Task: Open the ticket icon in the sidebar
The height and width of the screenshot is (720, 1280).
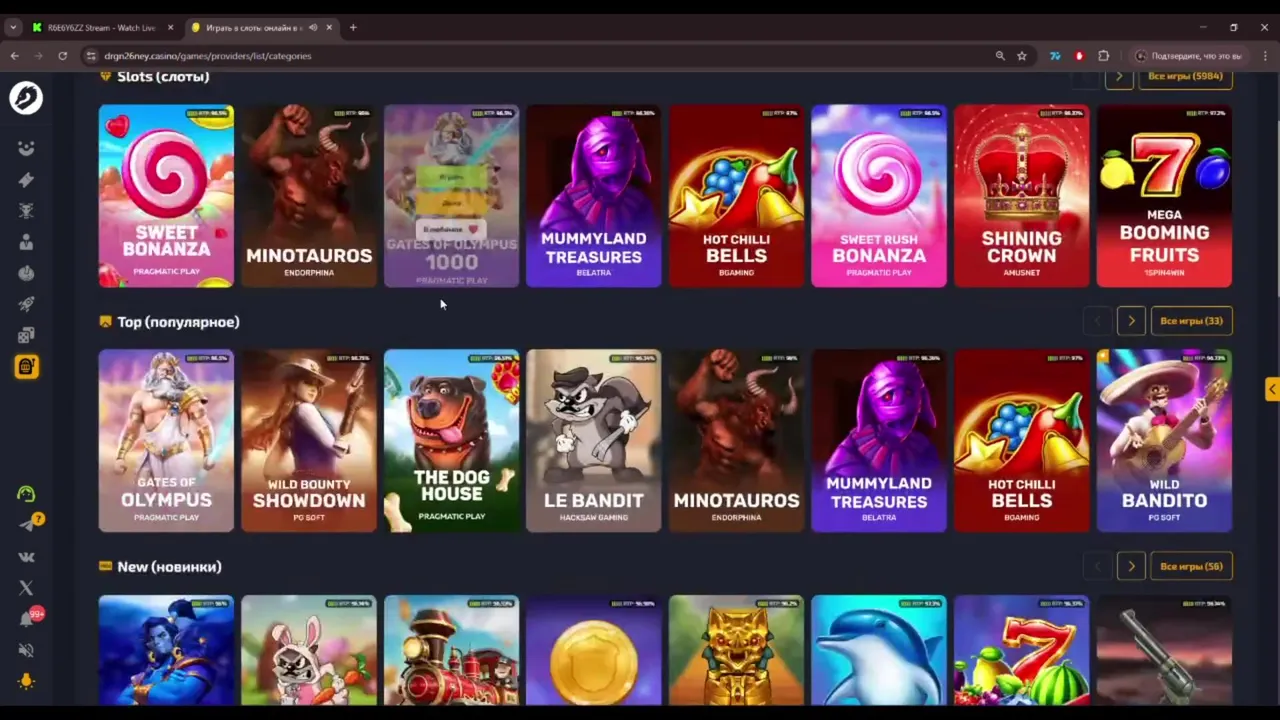Action: pos(26,180)
